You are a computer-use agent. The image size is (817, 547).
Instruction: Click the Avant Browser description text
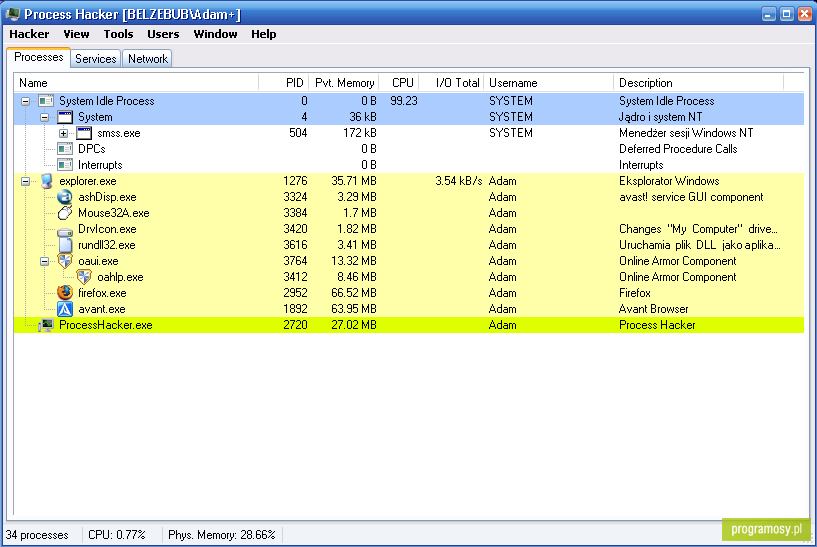[653, 309]
